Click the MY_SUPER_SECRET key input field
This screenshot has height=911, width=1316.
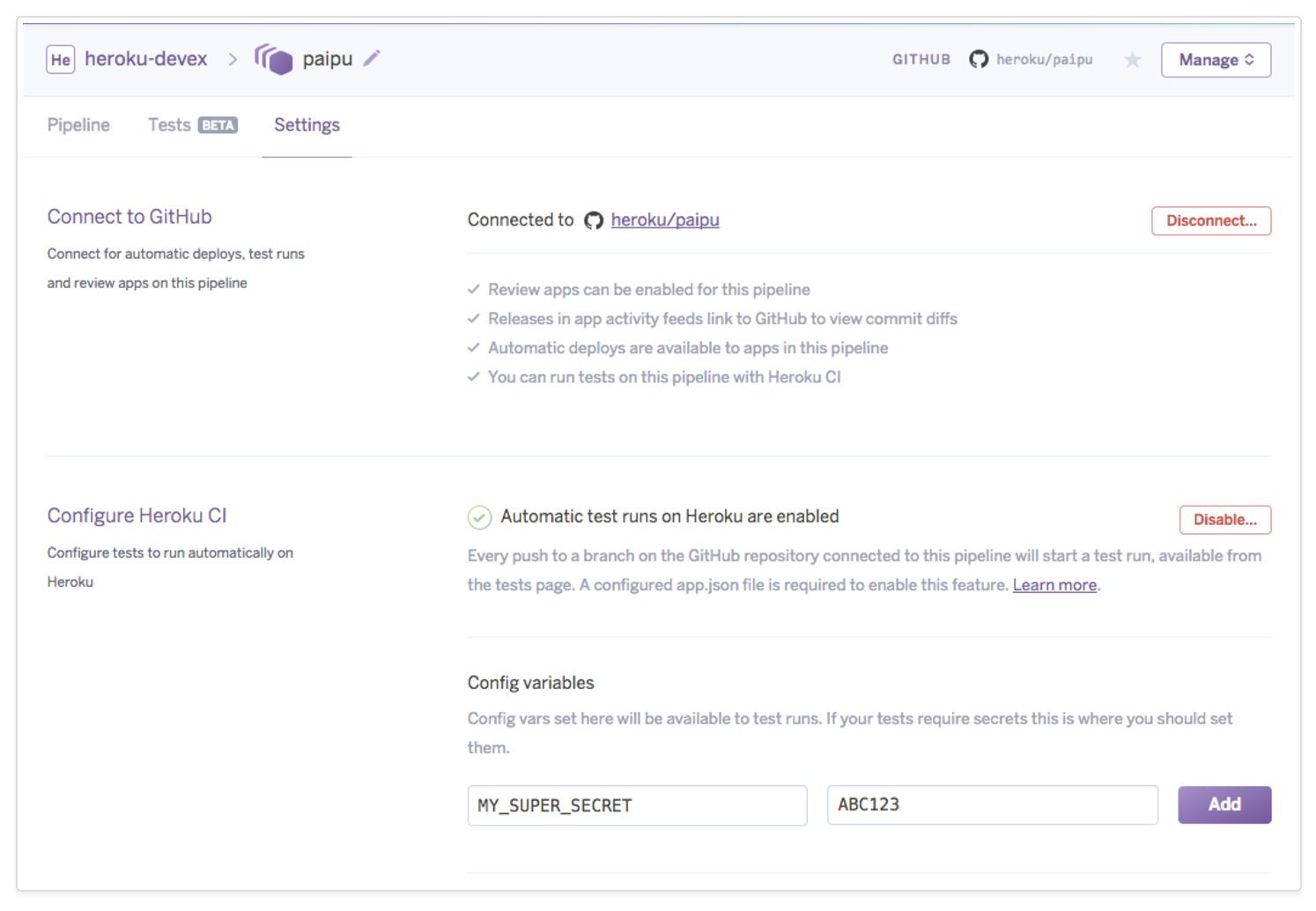tap(637, 805)
